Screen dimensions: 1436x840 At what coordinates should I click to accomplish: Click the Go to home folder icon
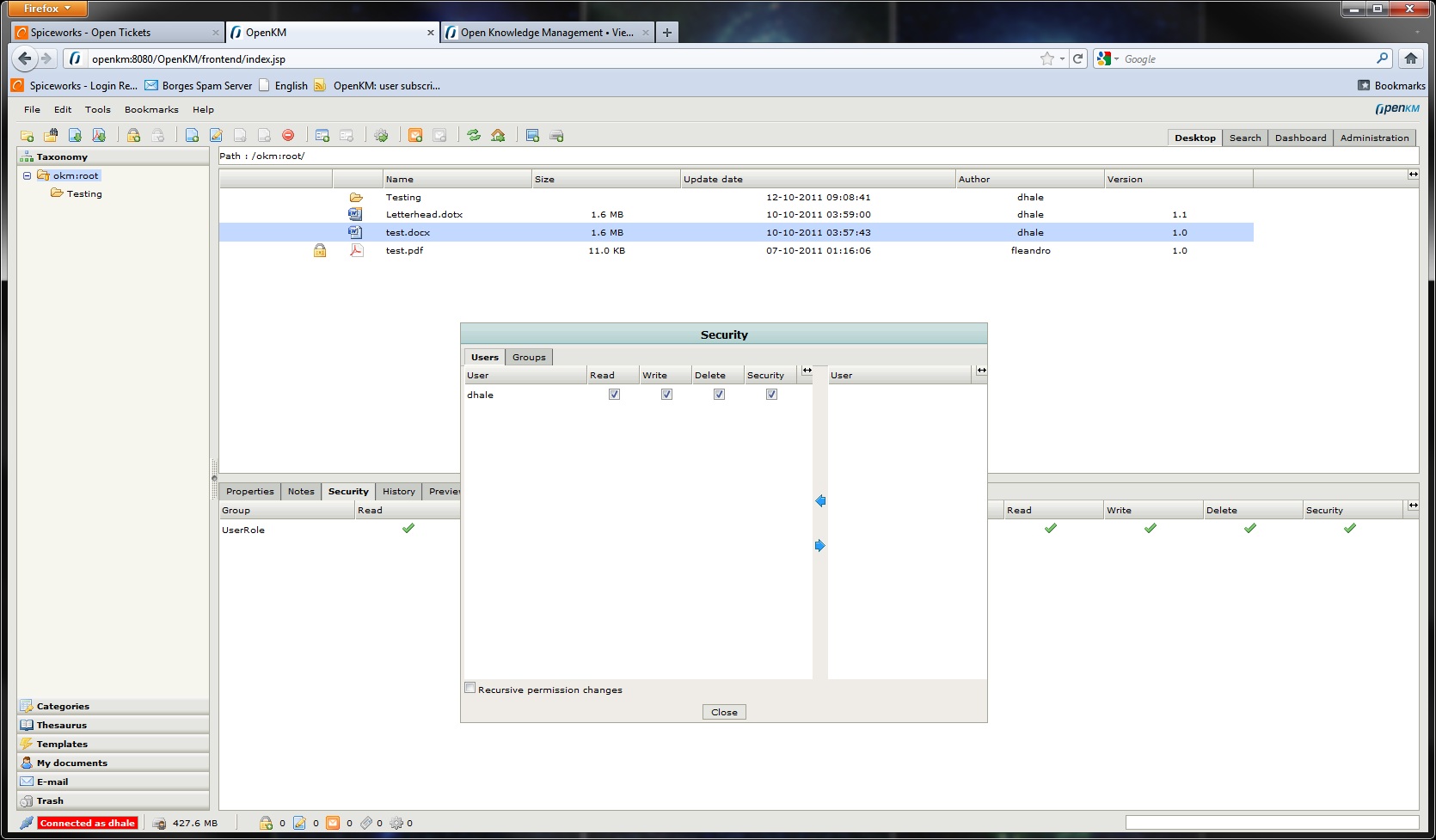pos(498,136)
